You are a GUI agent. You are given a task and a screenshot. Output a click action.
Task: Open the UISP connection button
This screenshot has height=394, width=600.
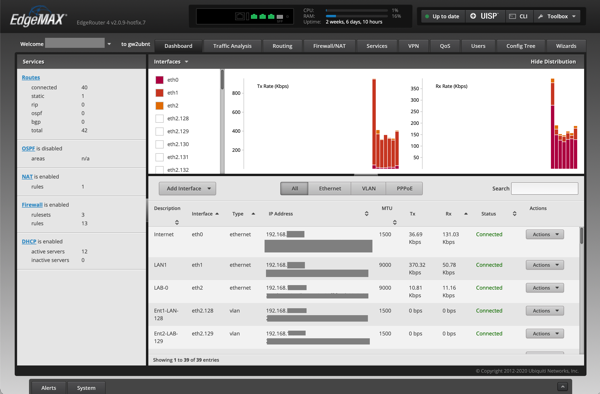(484, 16)
